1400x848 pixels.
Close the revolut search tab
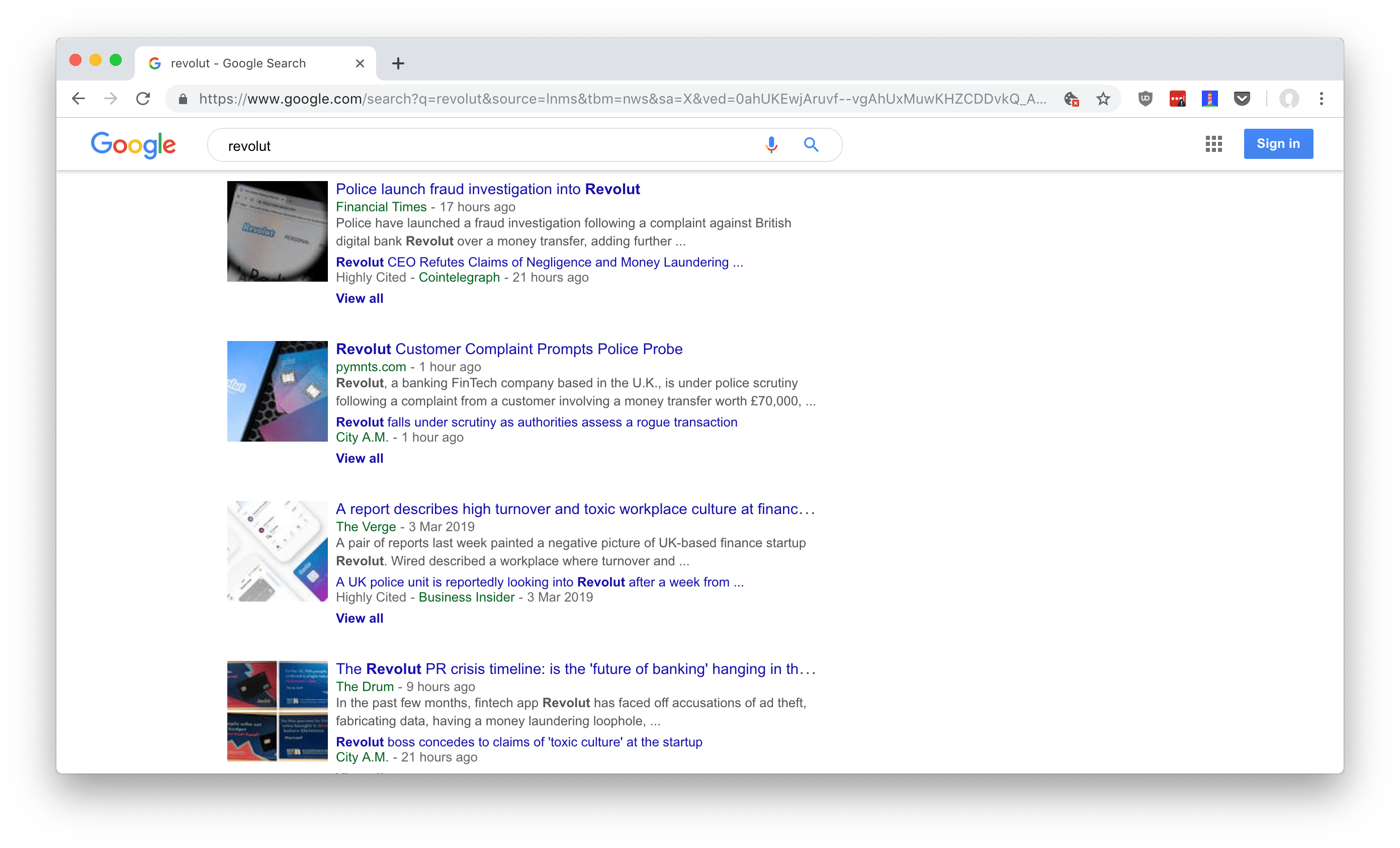click(x=360, y=64)
